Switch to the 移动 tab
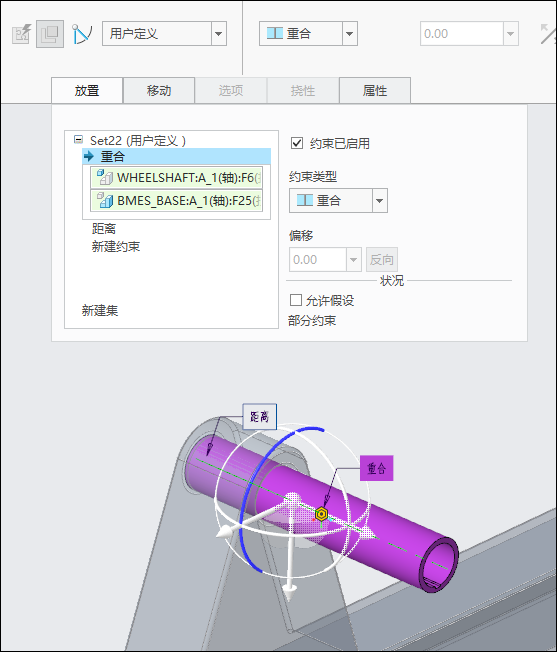Screen dimensions: 557x652 coord(159,90)
